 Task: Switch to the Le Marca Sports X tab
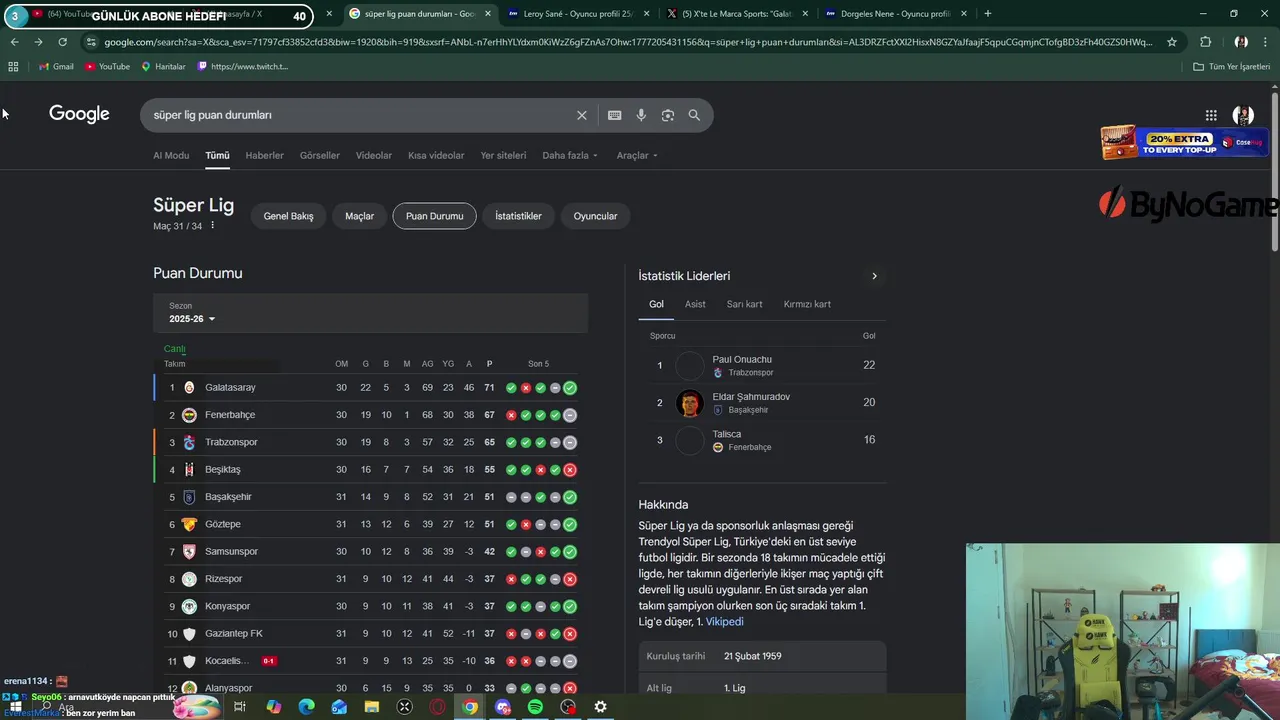[x=737, y=14]
